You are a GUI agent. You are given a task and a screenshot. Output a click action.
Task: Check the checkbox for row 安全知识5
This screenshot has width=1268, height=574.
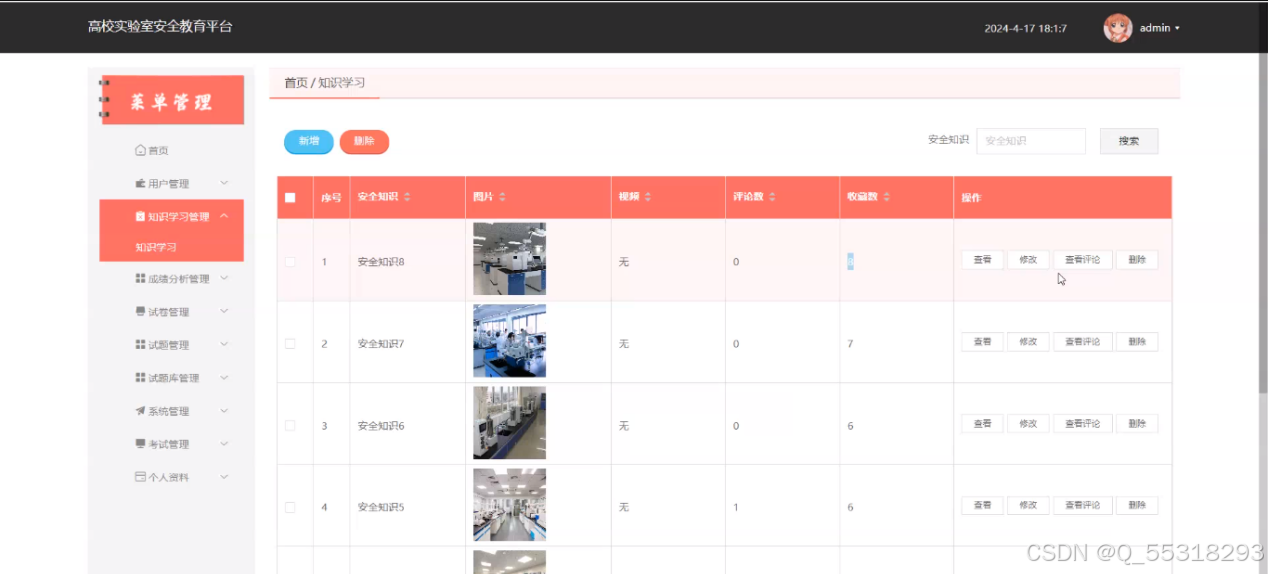click(290, 508)
